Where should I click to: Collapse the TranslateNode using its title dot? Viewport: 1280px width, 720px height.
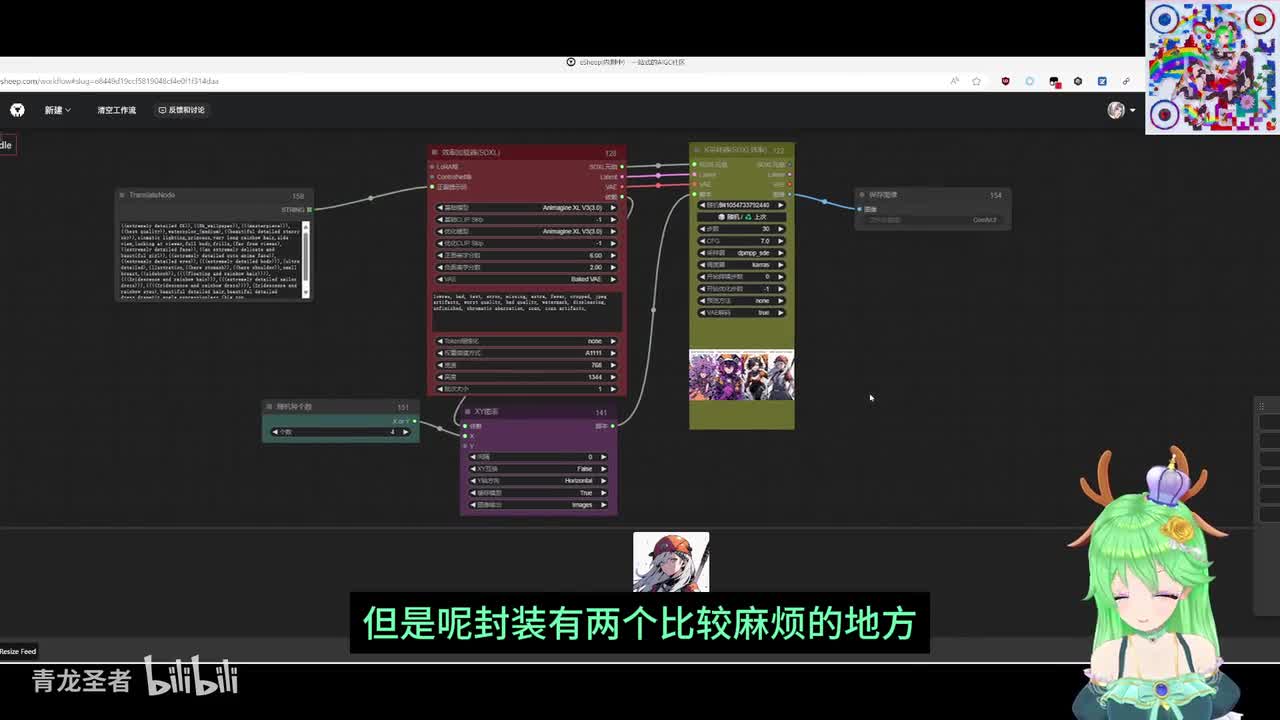[123, 196]
